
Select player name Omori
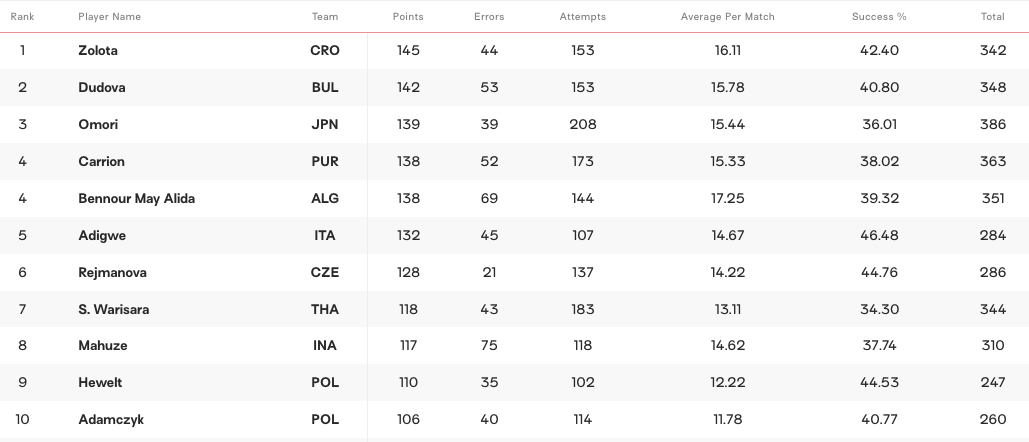pos(98,125)
